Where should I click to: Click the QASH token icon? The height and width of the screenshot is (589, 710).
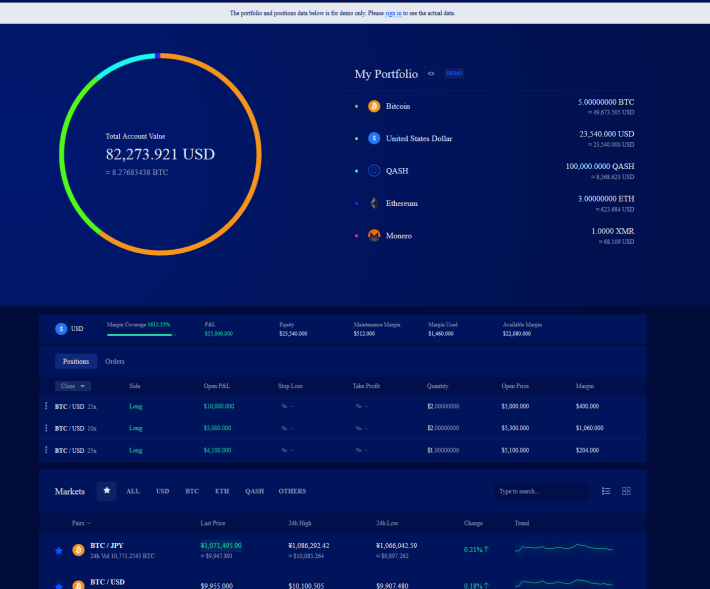[x=374, y=171]
